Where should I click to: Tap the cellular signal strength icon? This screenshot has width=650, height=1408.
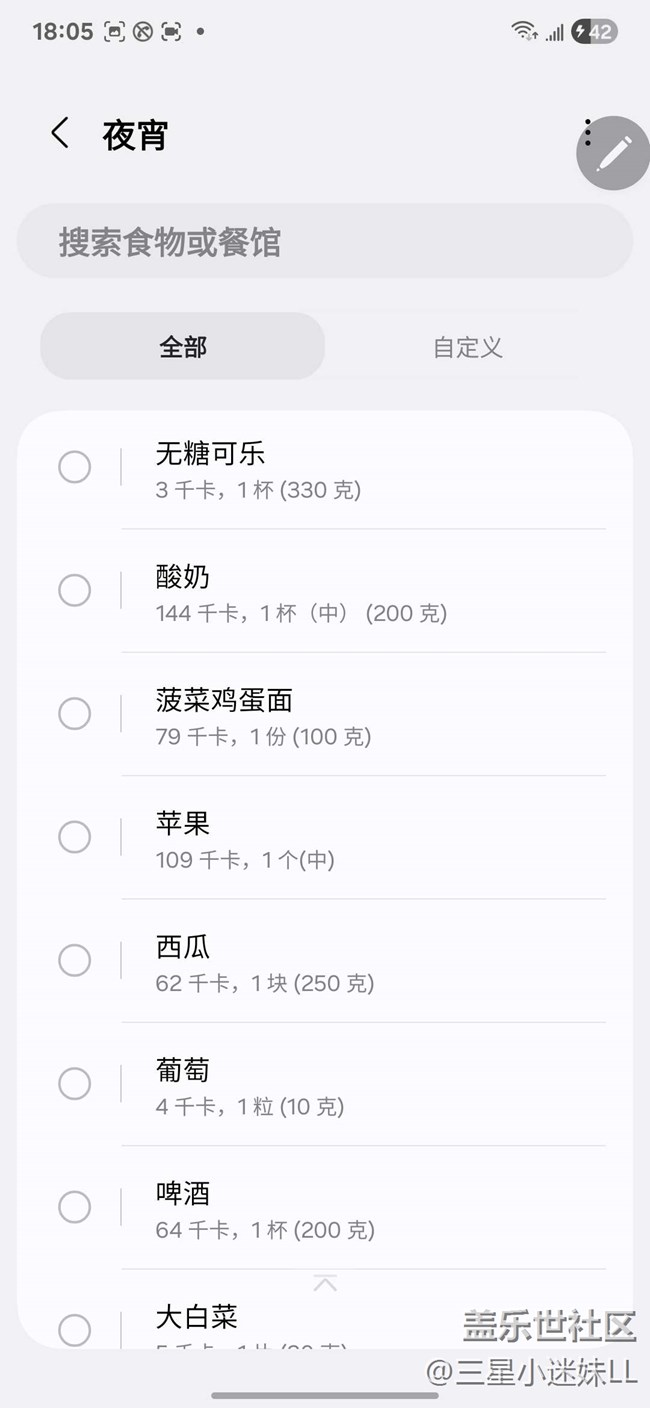point(554,33)
